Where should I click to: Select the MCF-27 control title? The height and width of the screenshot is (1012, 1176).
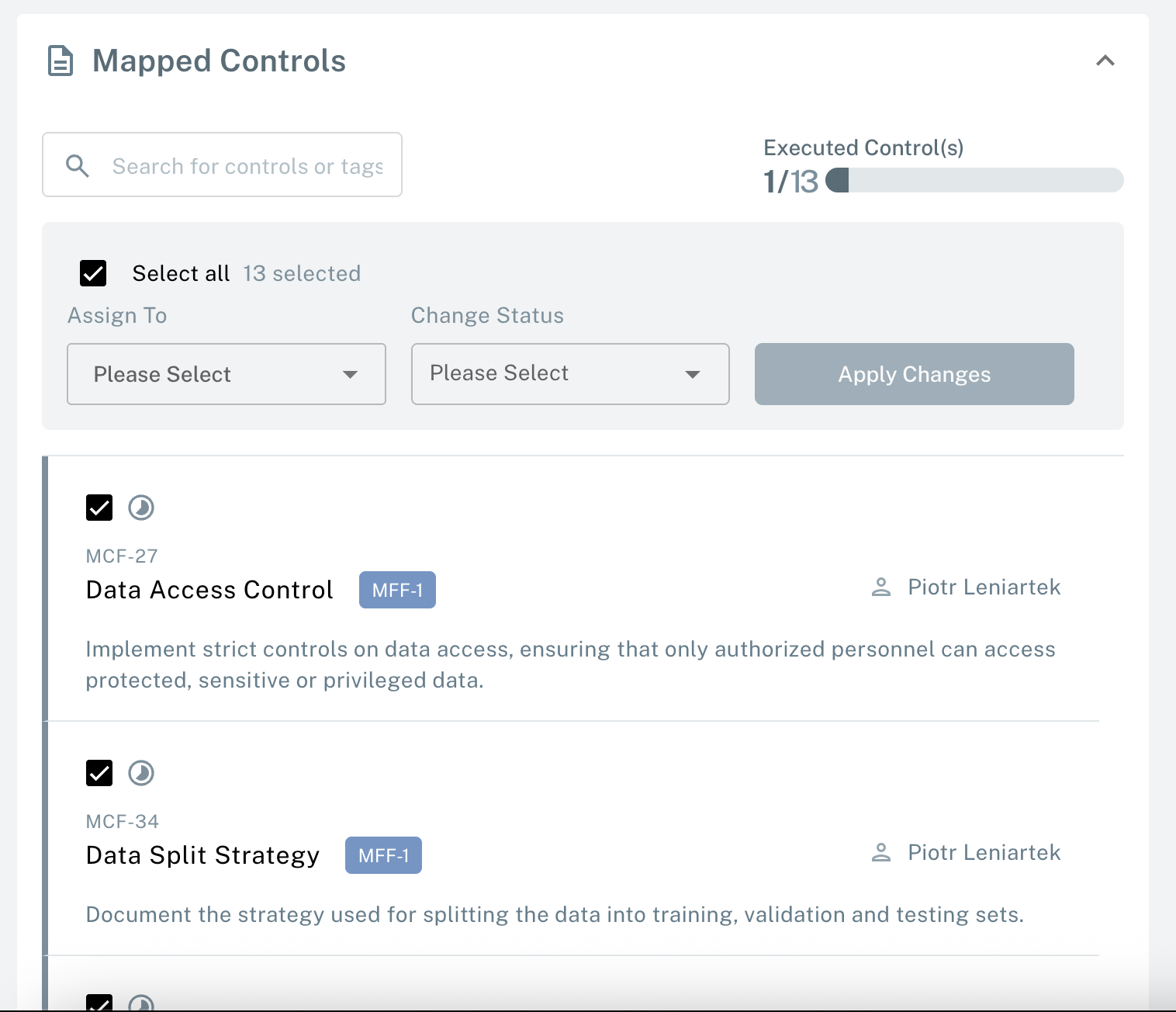209,589
